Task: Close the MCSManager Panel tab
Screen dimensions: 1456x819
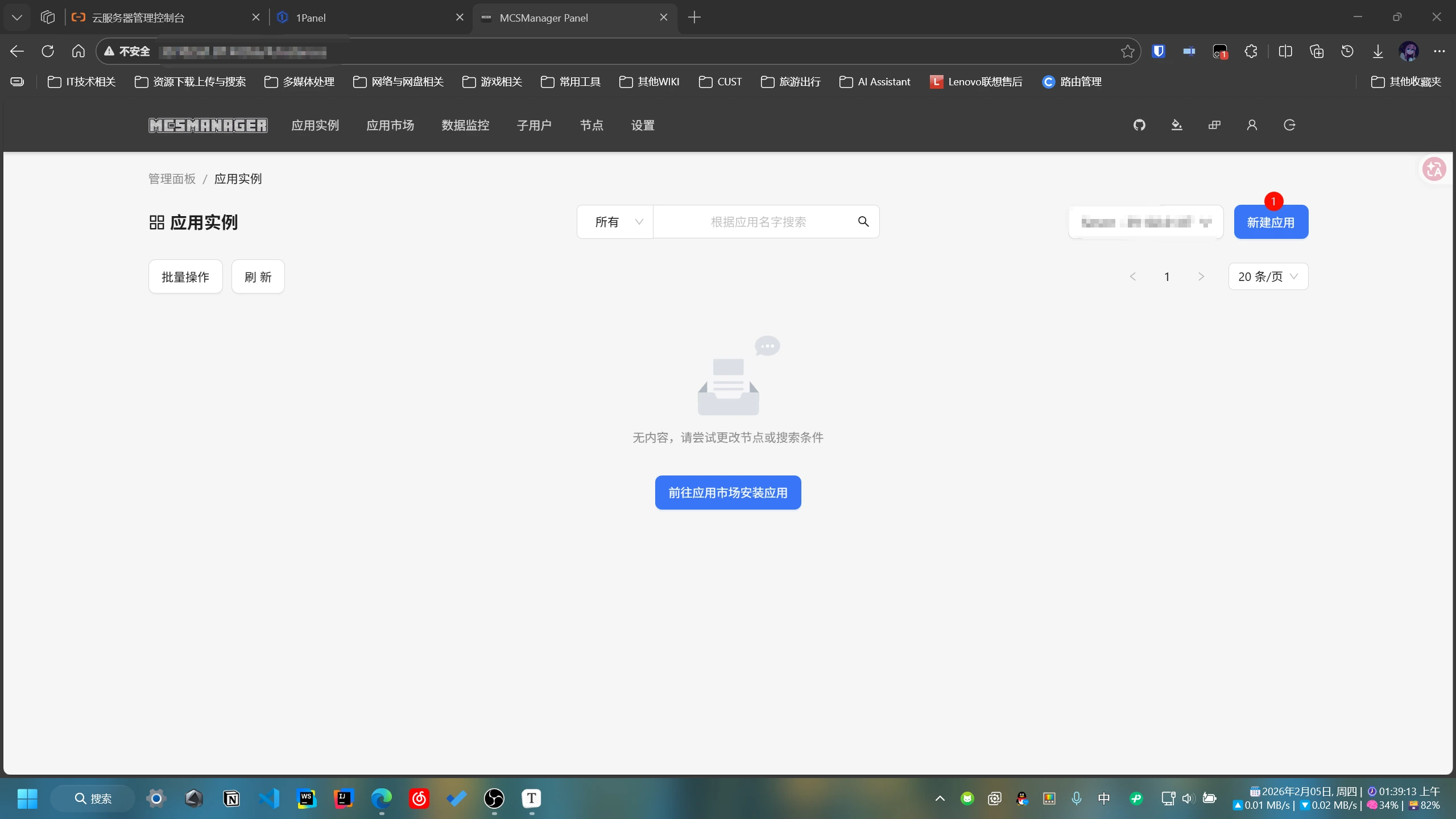Action: pyautogui.click(x=664, y=18)
